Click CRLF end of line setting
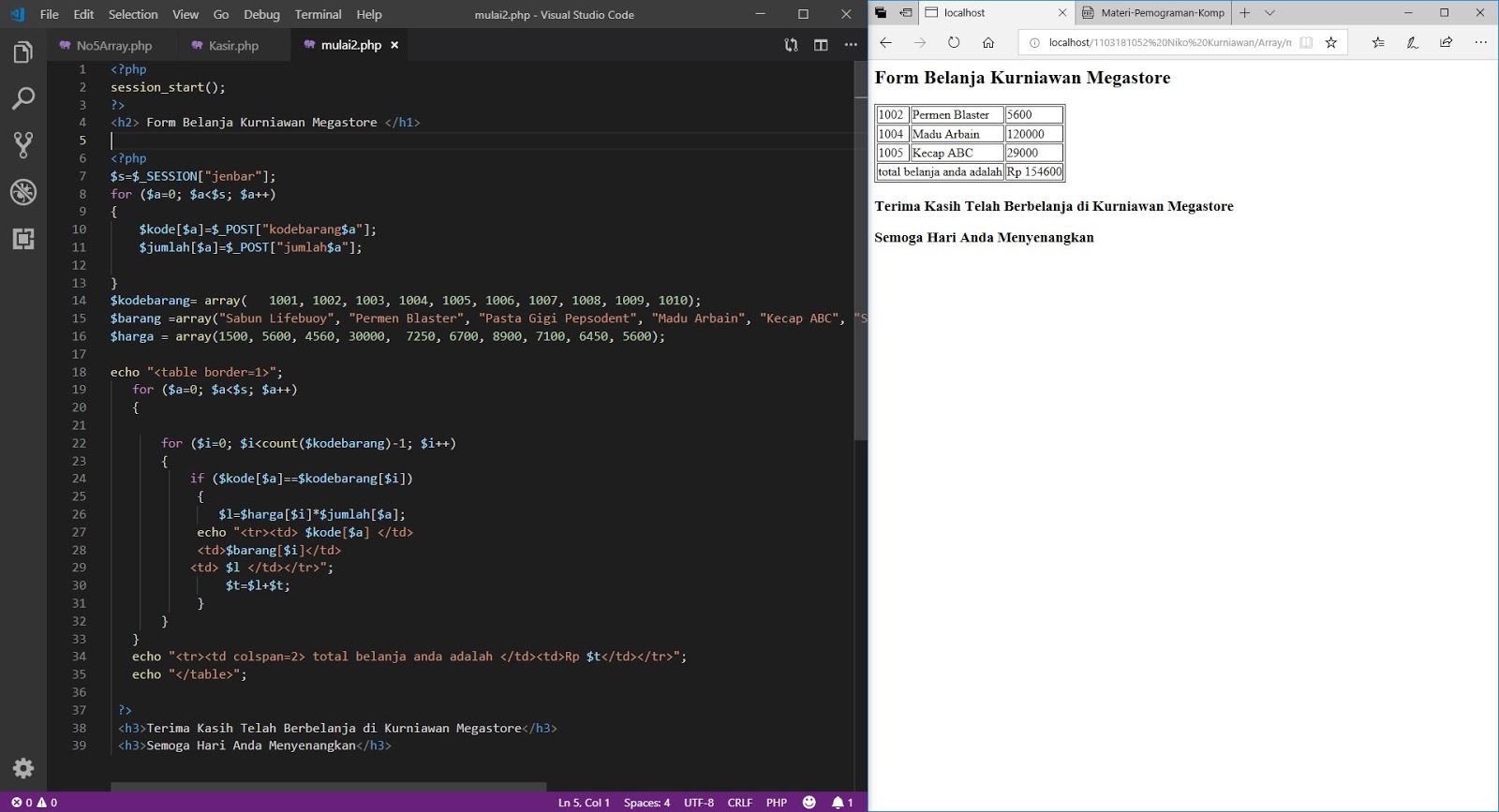This screenshot has height=812, width=1499. pyautogui.click(x=740, y=803)
